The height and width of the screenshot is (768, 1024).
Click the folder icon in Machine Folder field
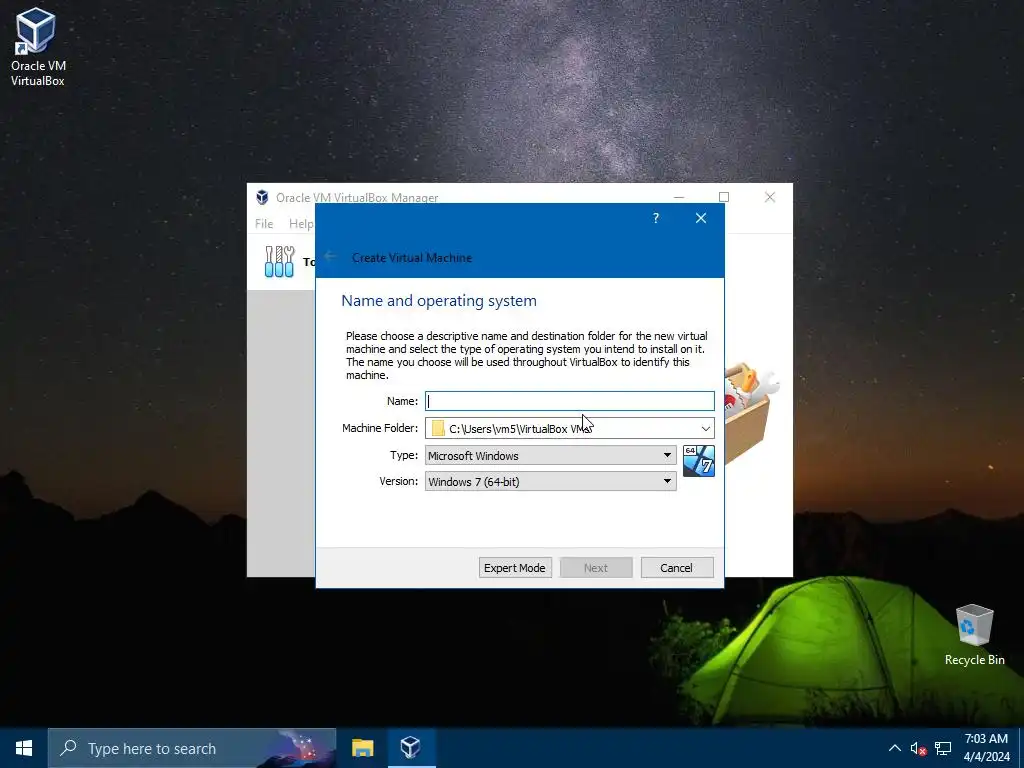(438, 428)
